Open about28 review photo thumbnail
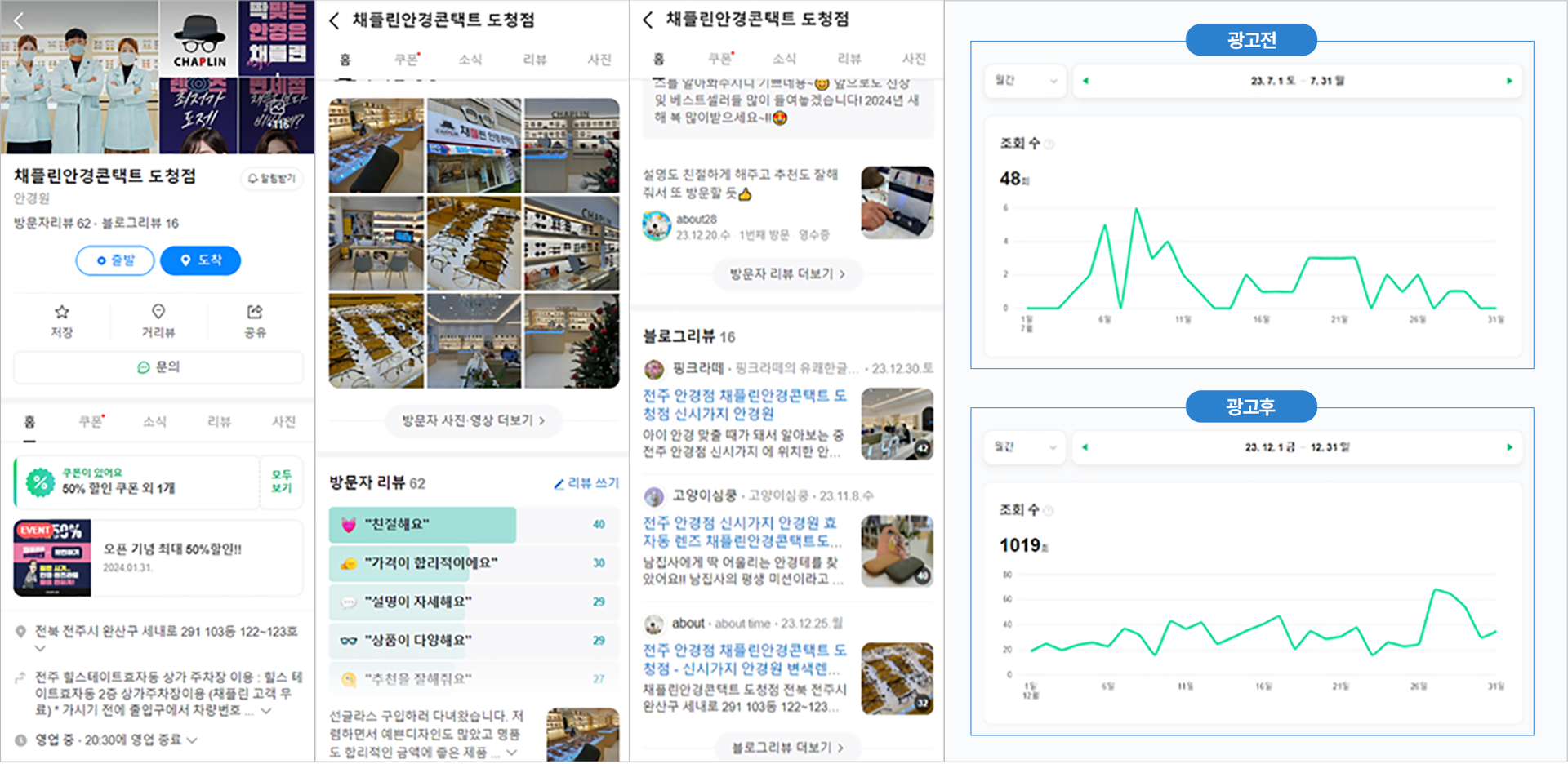The height and width of the screenshot is (764, 1568). (x=898, y=202)
